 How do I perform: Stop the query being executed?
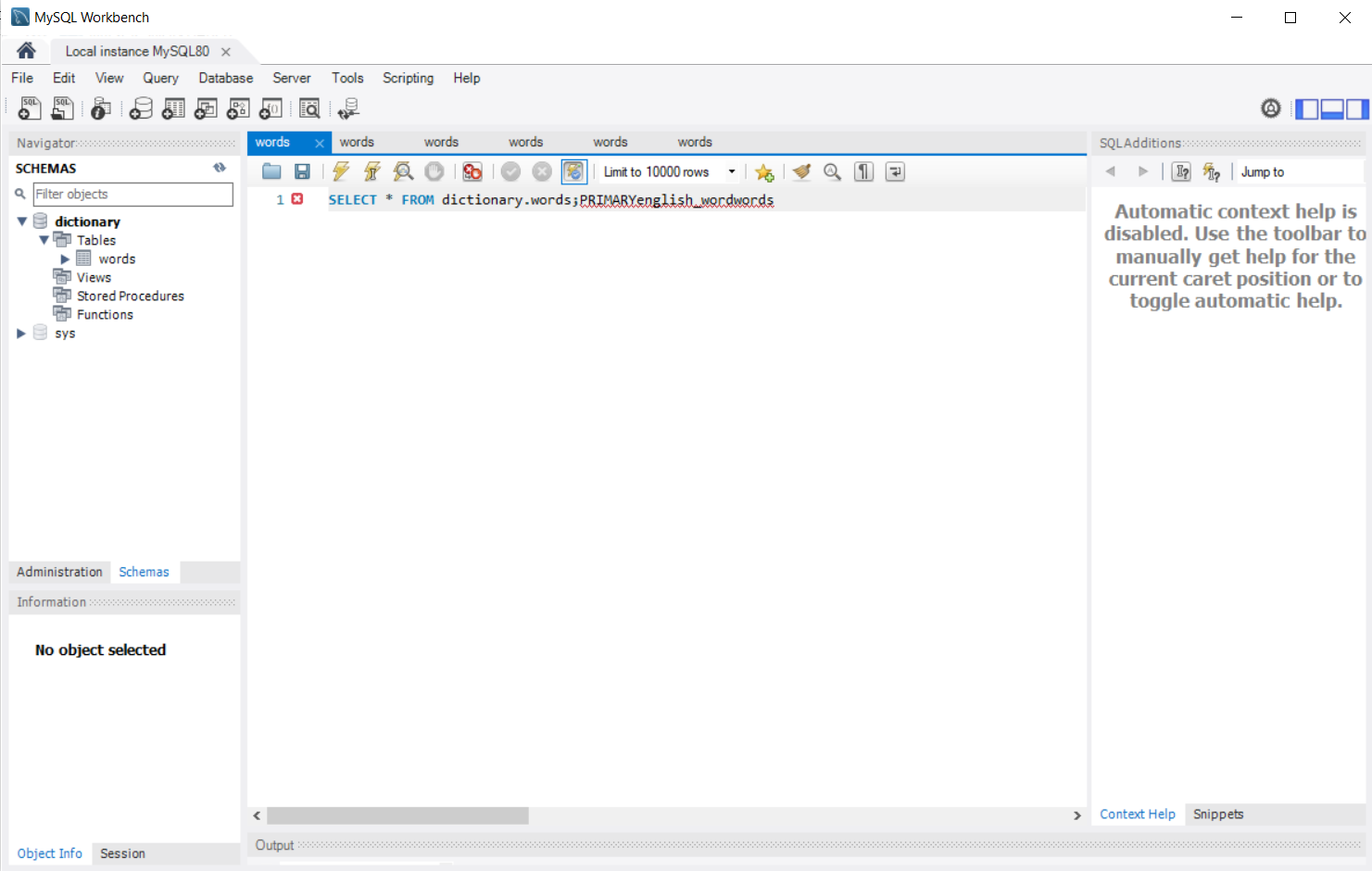coord(434,171)
